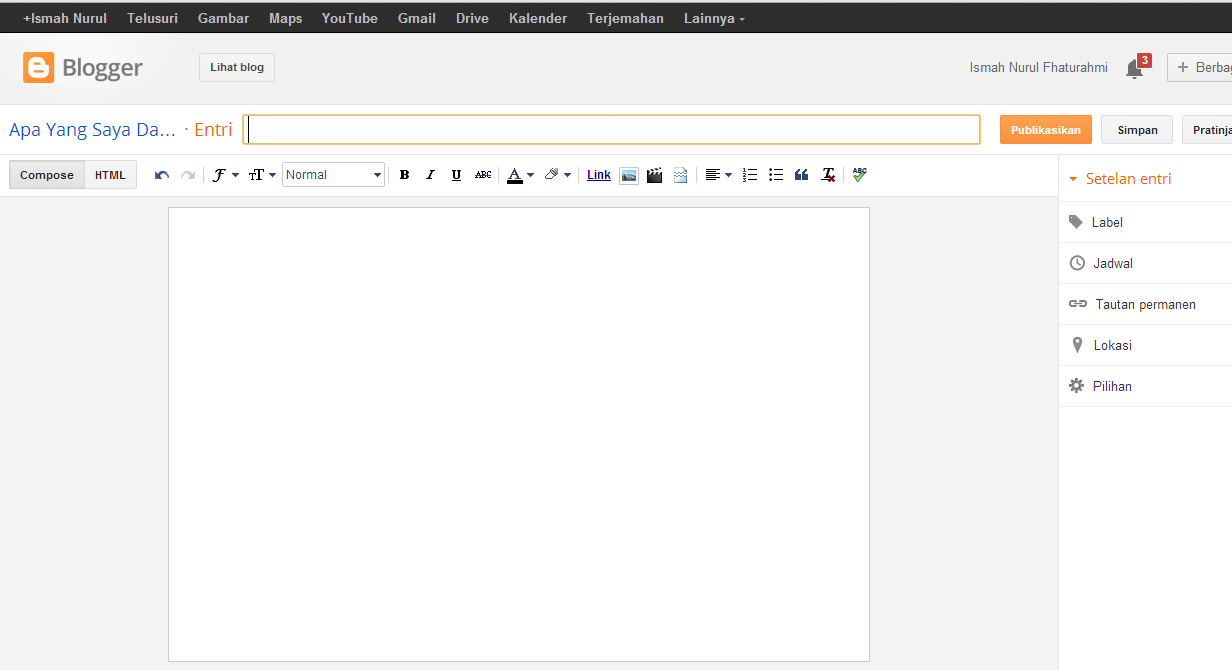Click the redo arrow icon
This screenshot has height=670, width=1232.
[x=188, y=175]
